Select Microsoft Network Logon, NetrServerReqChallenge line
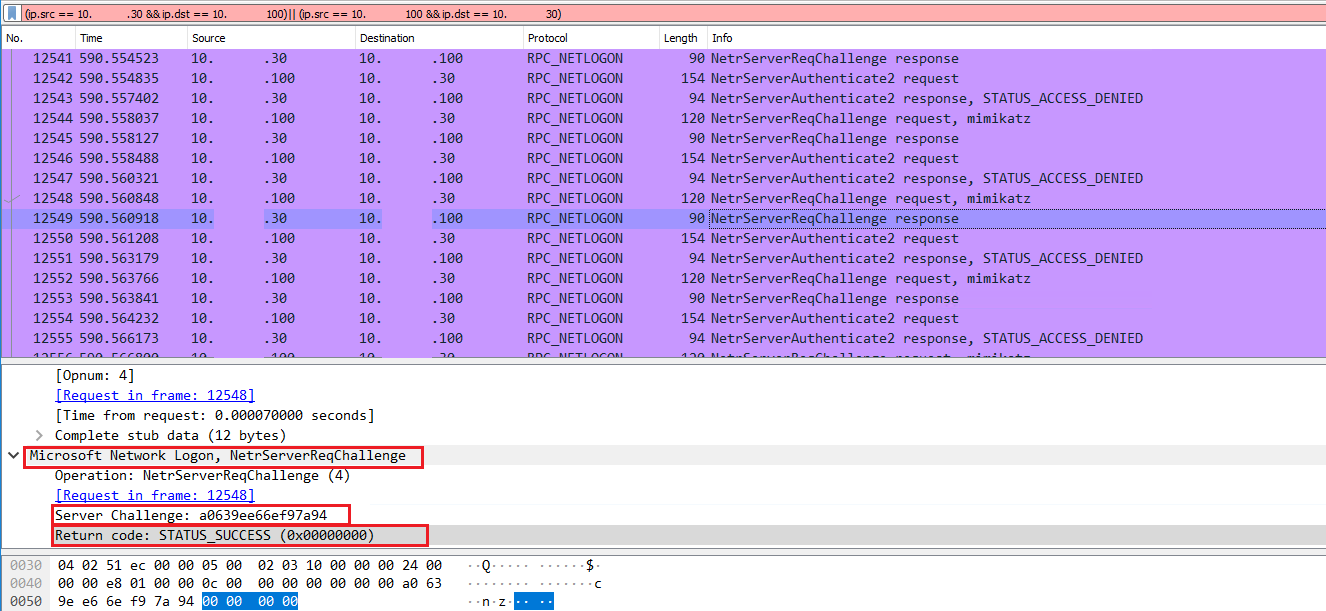The width and height of the screenshot is (1326, 611). [217, 455]
